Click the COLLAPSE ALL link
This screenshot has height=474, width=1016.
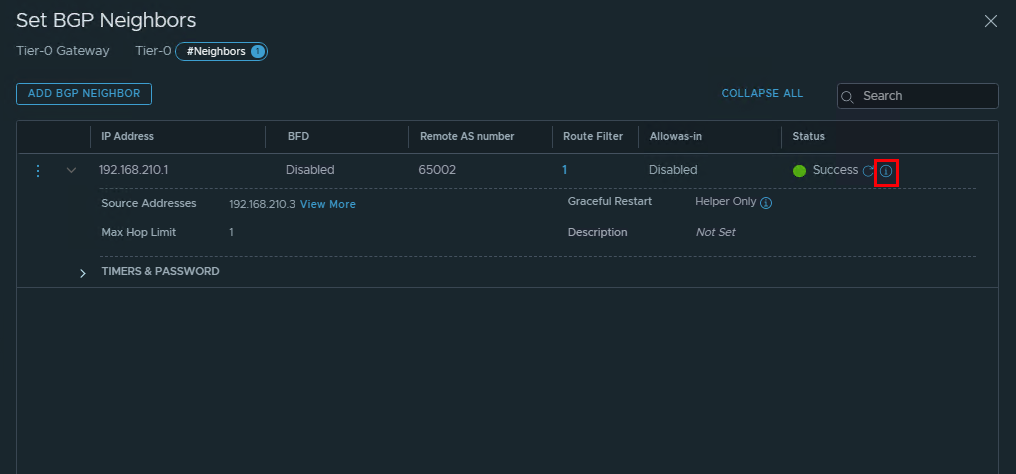tap(762, 93)
